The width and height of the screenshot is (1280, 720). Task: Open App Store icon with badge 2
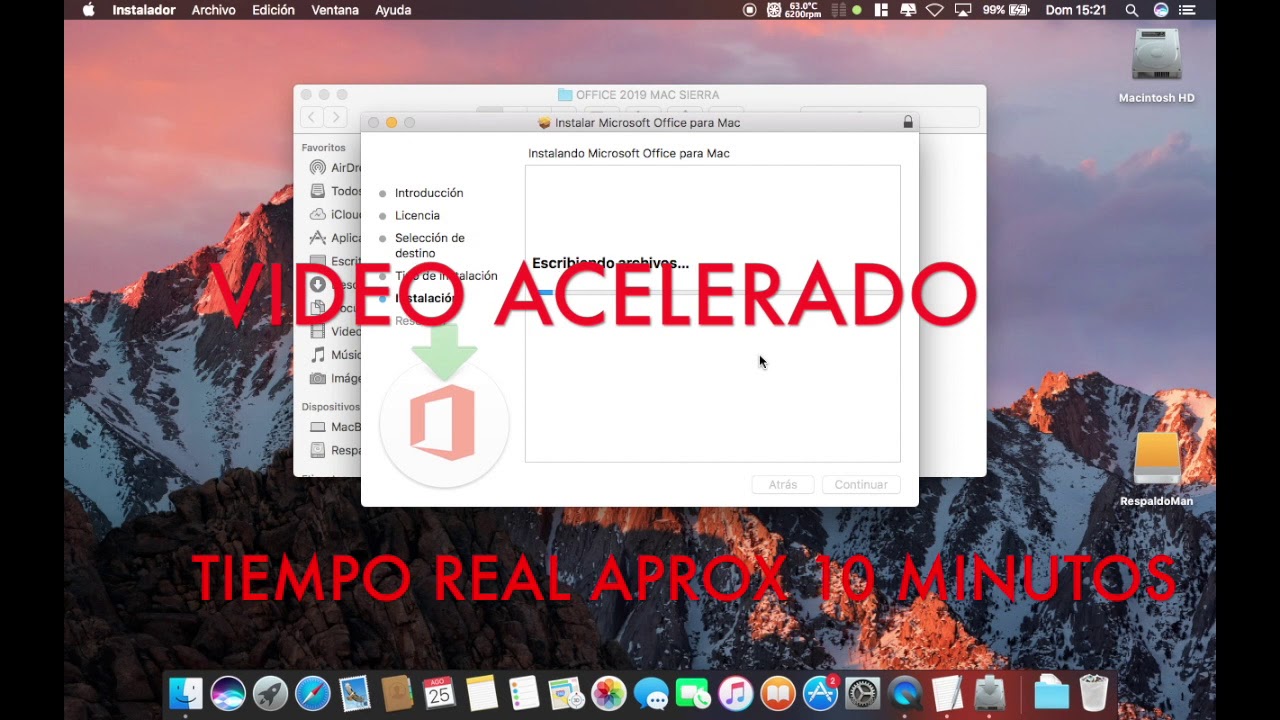point(820,693)
